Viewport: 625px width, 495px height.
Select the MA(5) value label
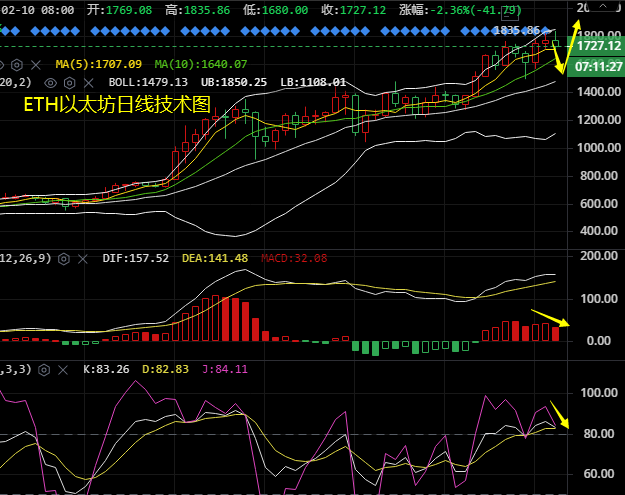tap(98, 64)
